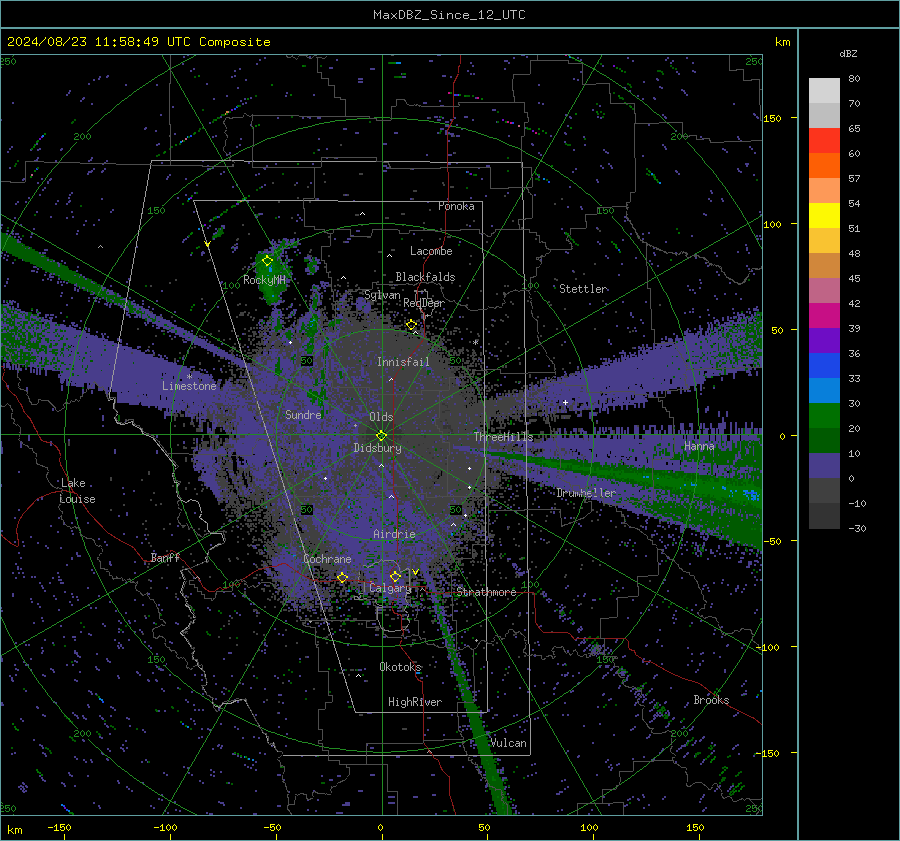
Task: Click the asterisk marker above Limestone
Action: point(189,377)
